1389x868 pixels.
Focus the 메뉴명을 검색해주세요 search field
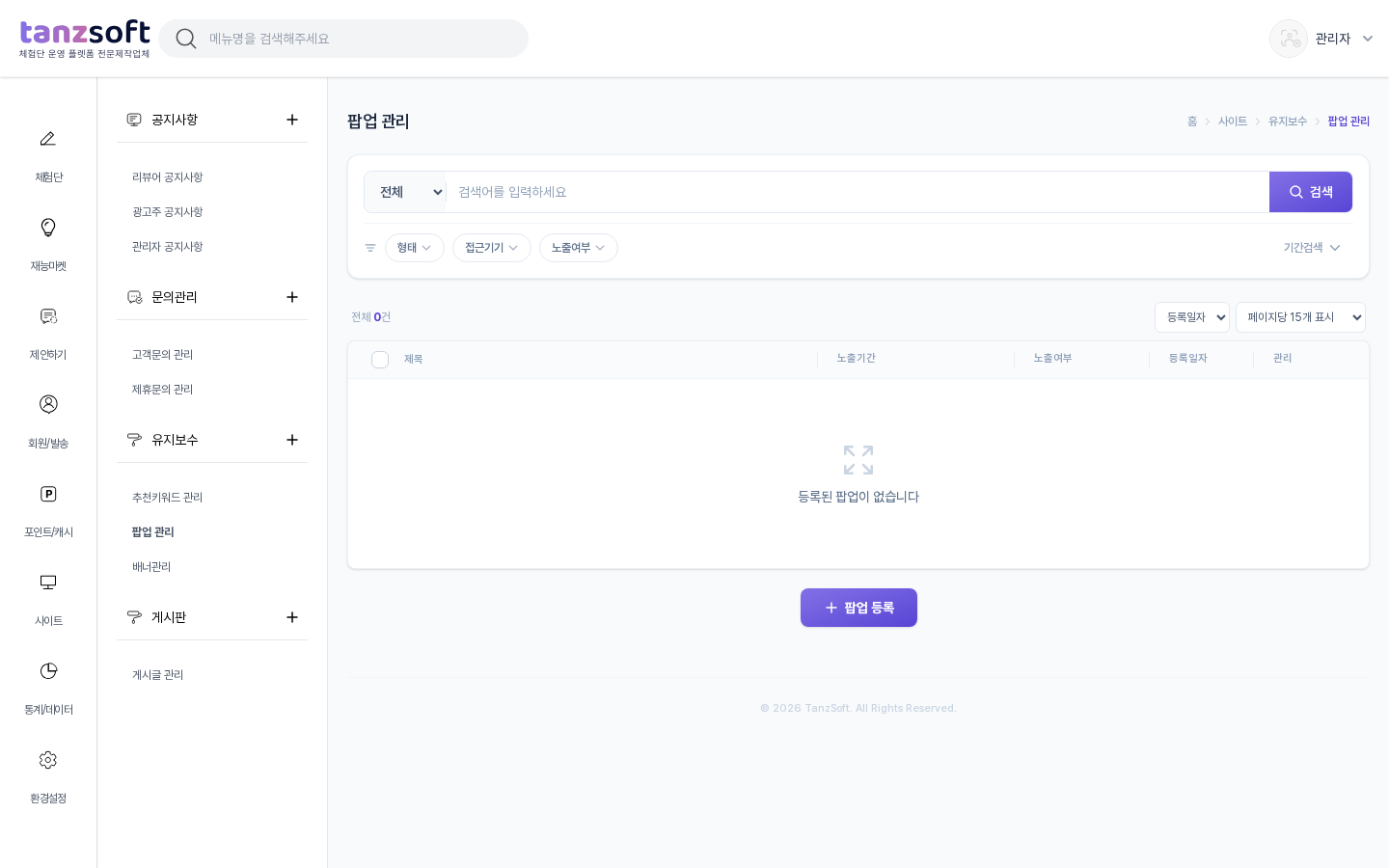(363, 39)
